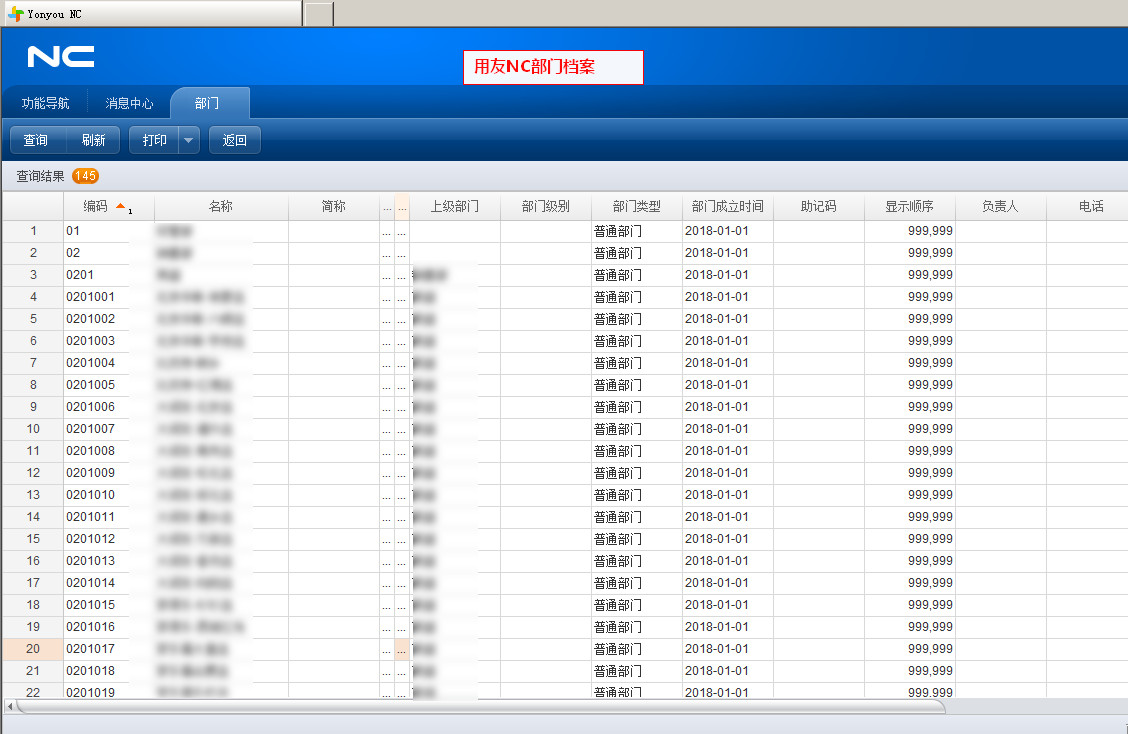Open the 消息中心 tab
Image resolution: width=1128 pixels, height=734 pixels.
130,104
